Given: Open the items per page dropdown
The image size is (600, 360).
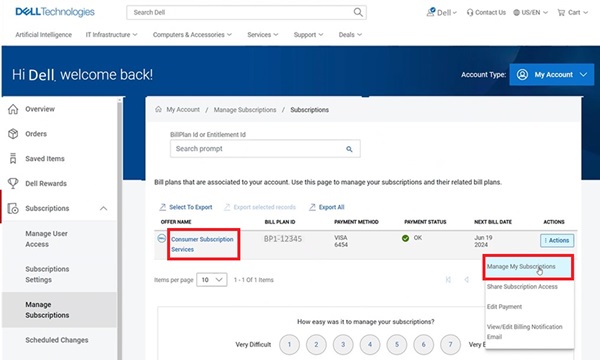Looking at the screenshot, I should pos(212,280).
